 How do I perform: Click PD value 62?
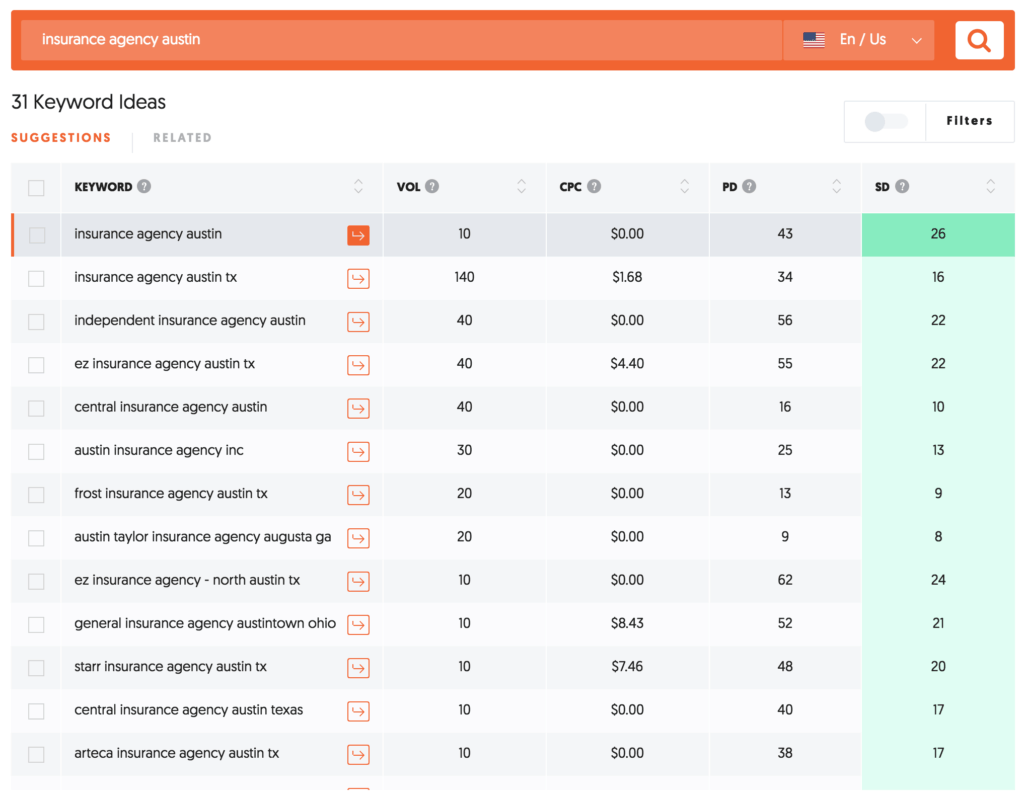[x=785, y=580]
